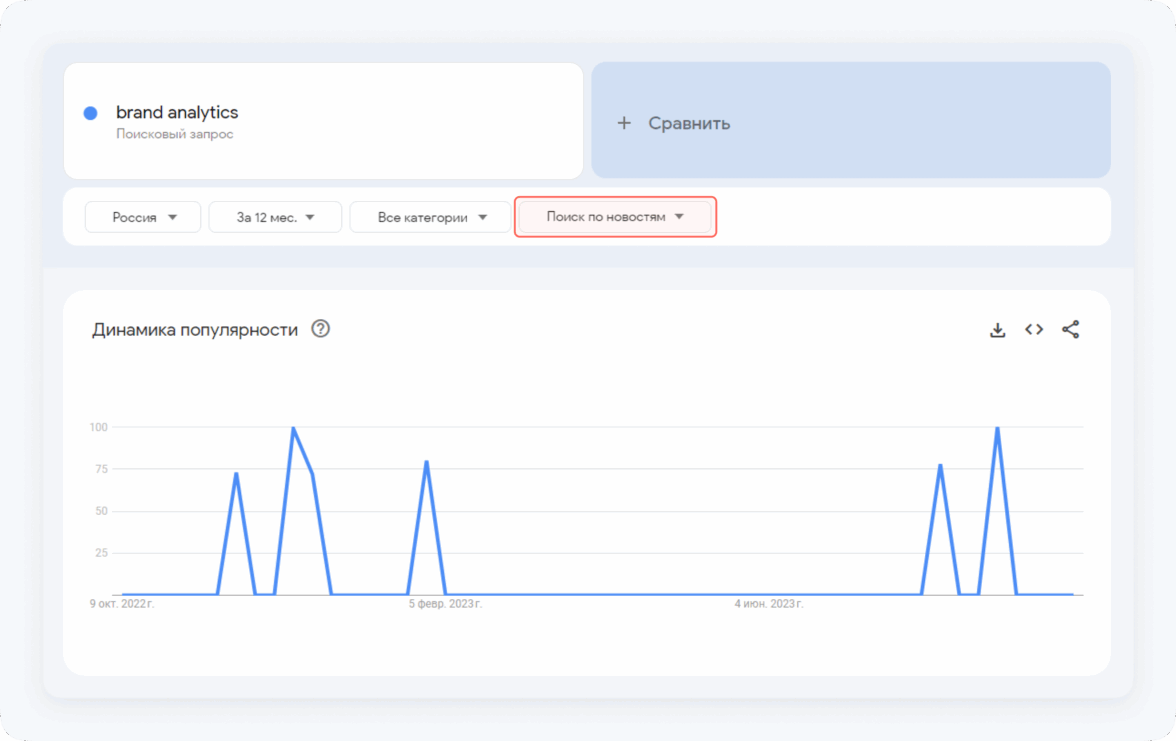Image resolution: width=1176 pixels, height=741 pixels.
Task: Open the Все категории dropdown
Action: (x=430, y=217)
